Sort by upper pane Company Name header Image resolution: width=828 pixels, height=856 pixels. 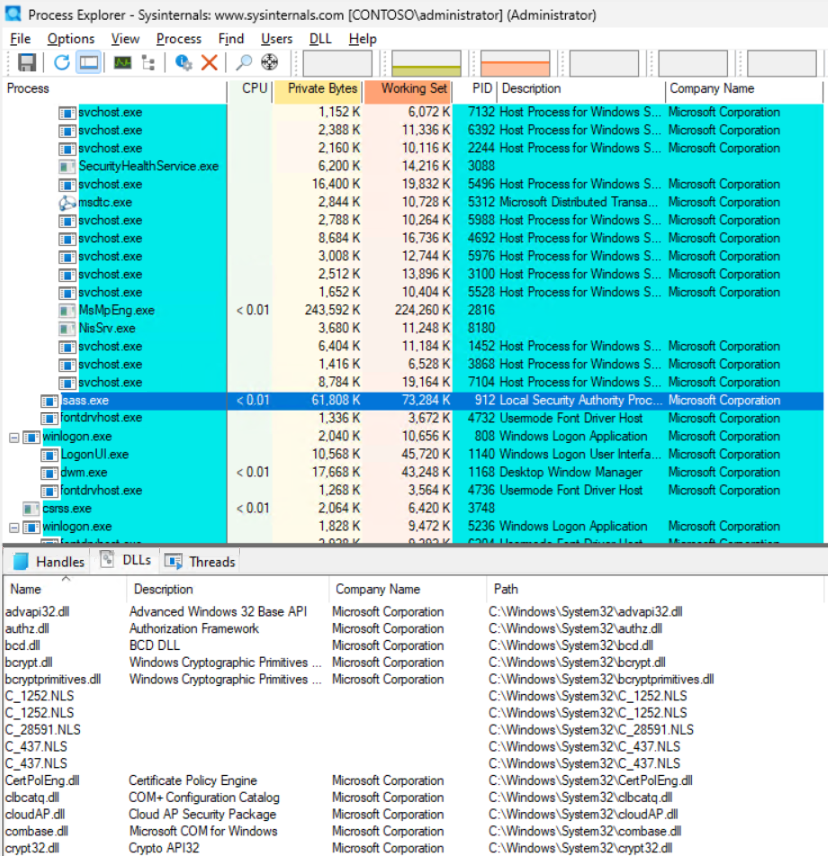coord(743,90)
